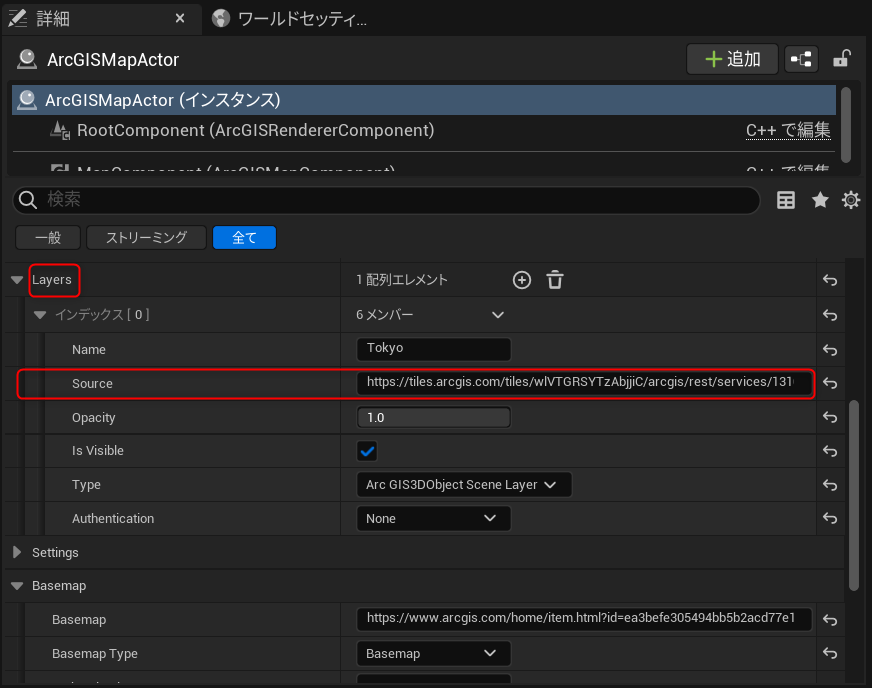Show only favorites star icon

tap(820, 200)
